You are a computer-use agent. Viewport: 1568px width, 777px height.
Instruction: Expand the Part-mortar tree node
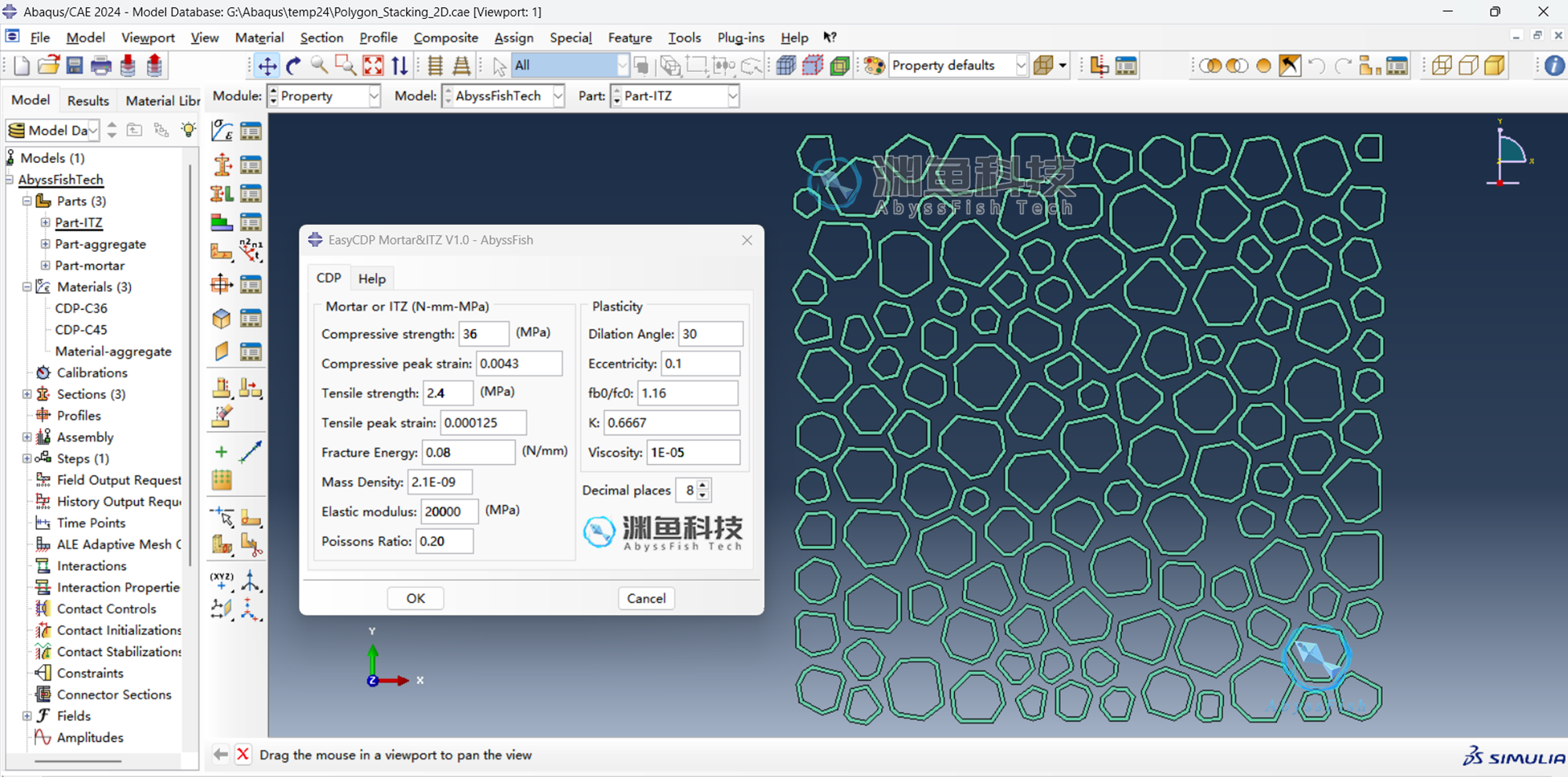(x=45, y=266)
